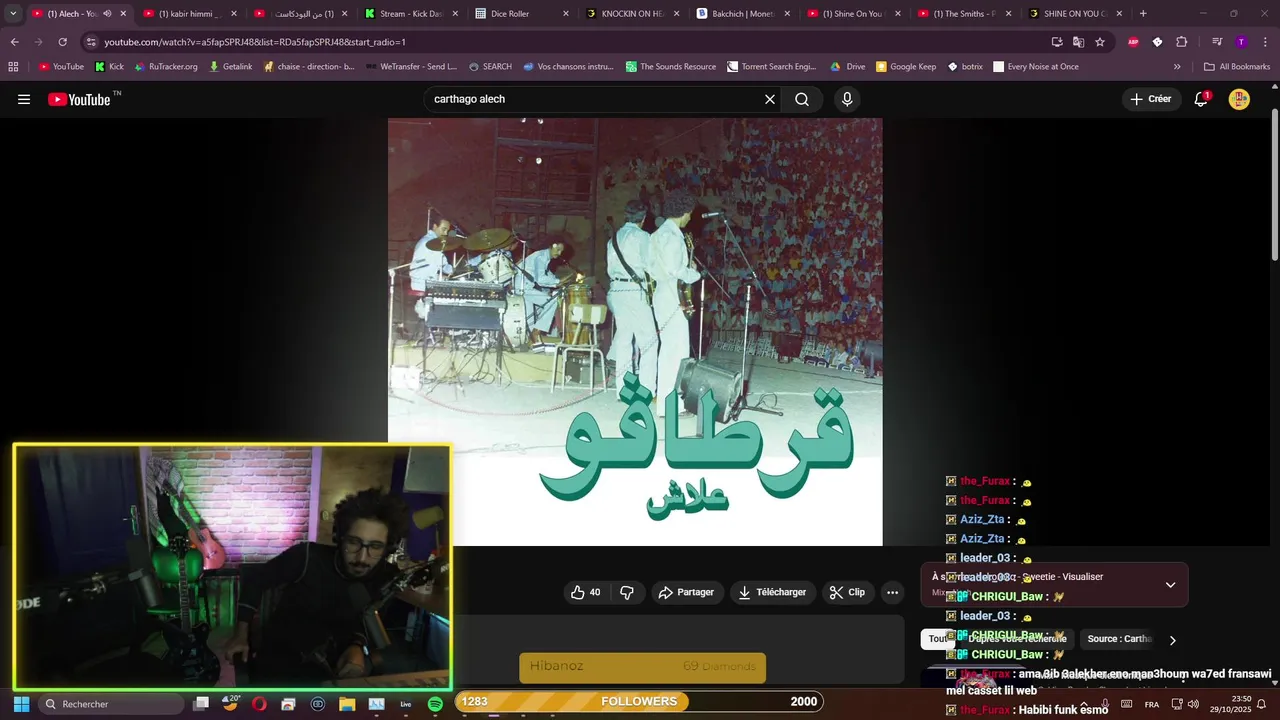Open the apps grid bookmark icon
This screenshot has width=1280, height=720.
click(13, 67)
